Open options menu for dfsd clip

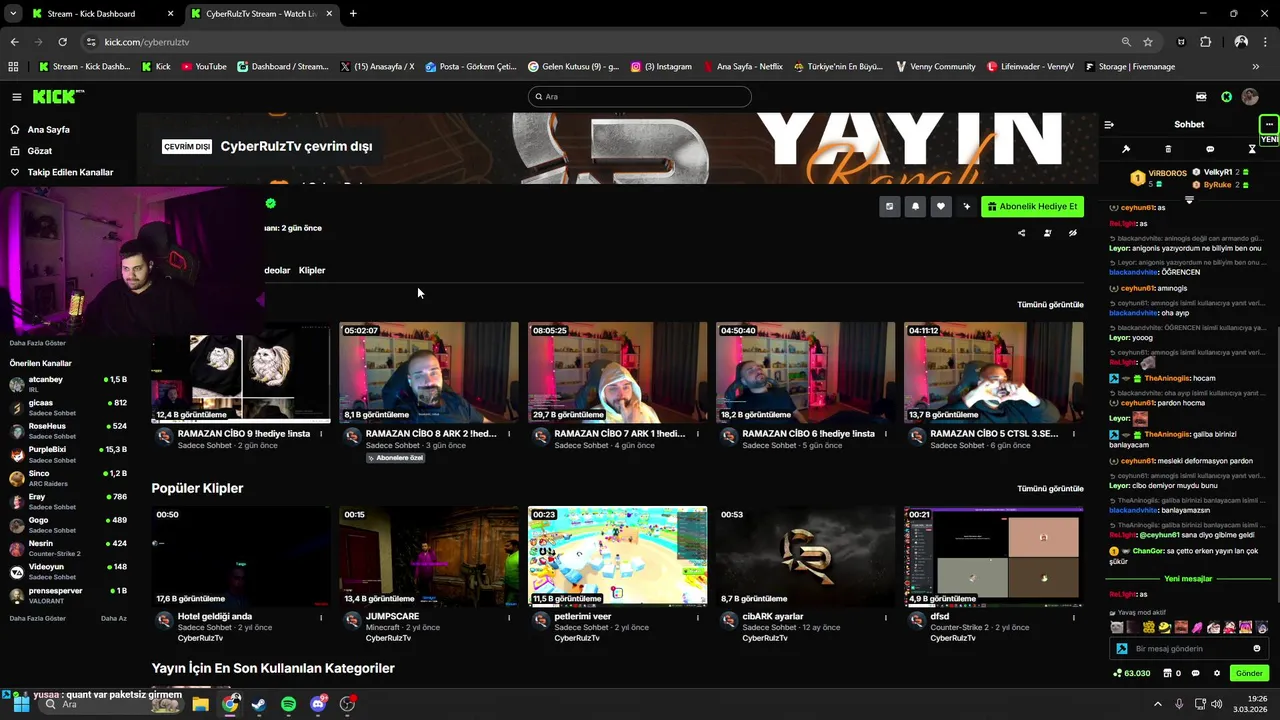click(1074, 618)
